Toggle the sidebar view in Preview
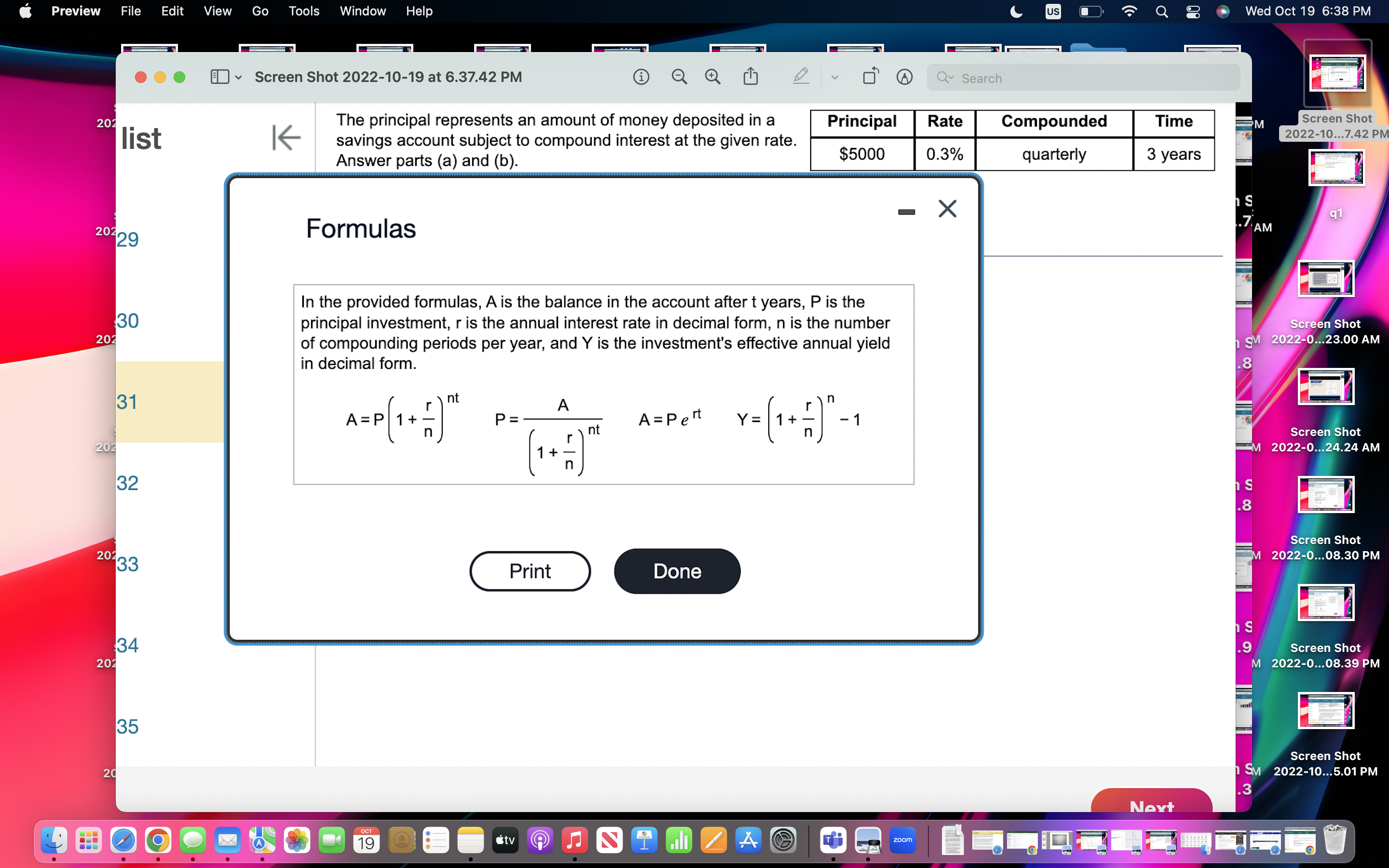Image resolution: width=1389 pixels, height=868 pixels. [220, 76]
